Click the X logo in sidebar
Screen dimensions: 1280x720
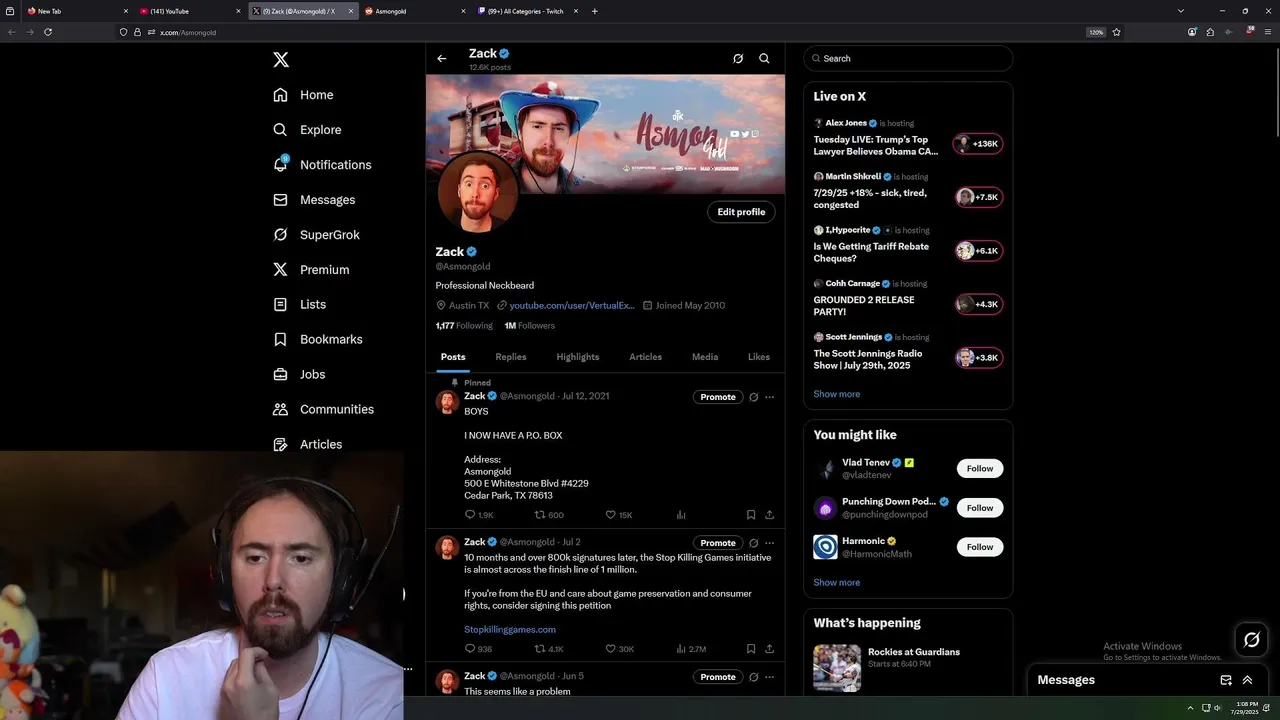[x=281, y=60]
